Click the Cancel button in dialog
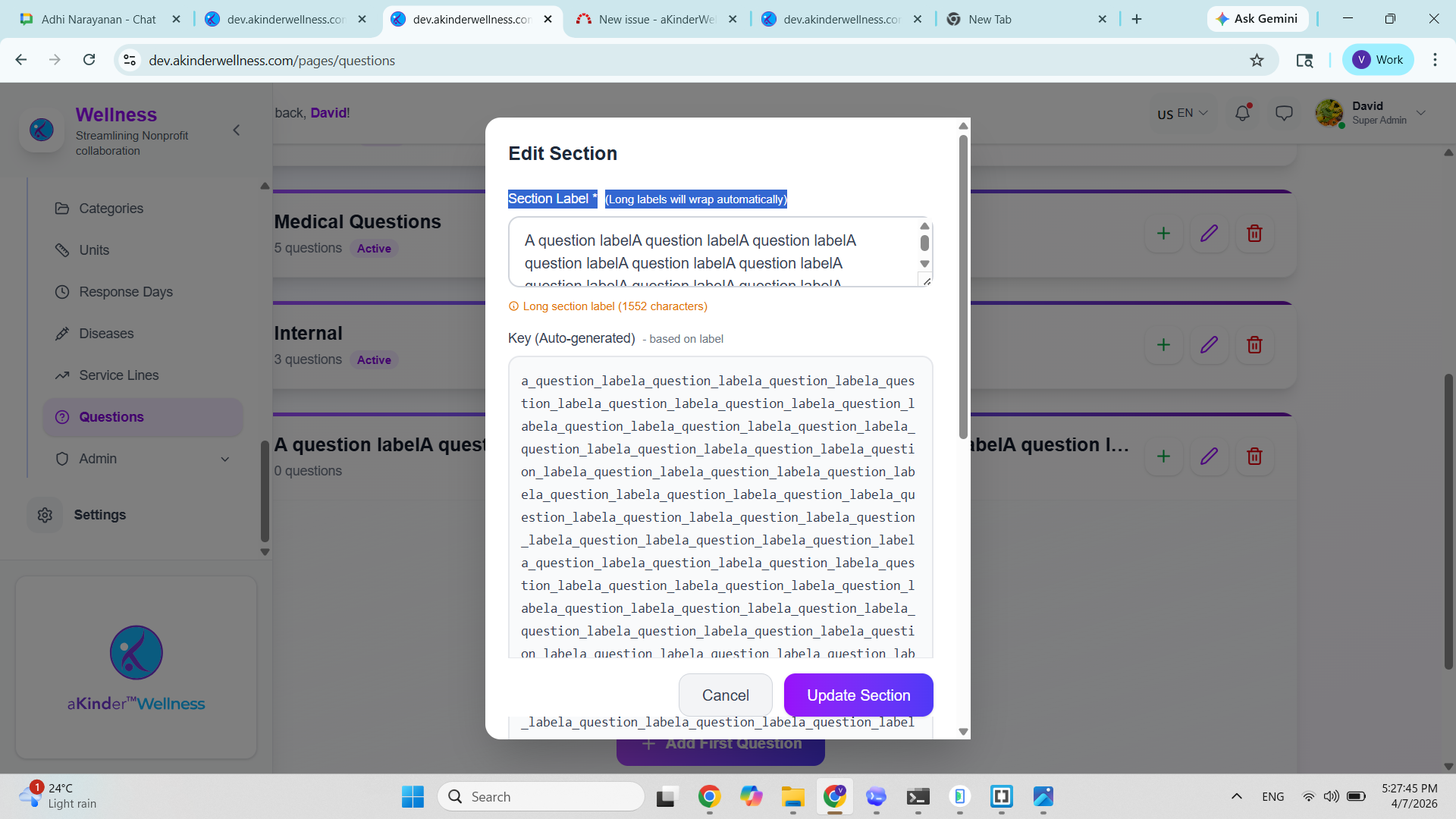The width and height of the screenshot is (1456, 819). click(x=725, y=695)
